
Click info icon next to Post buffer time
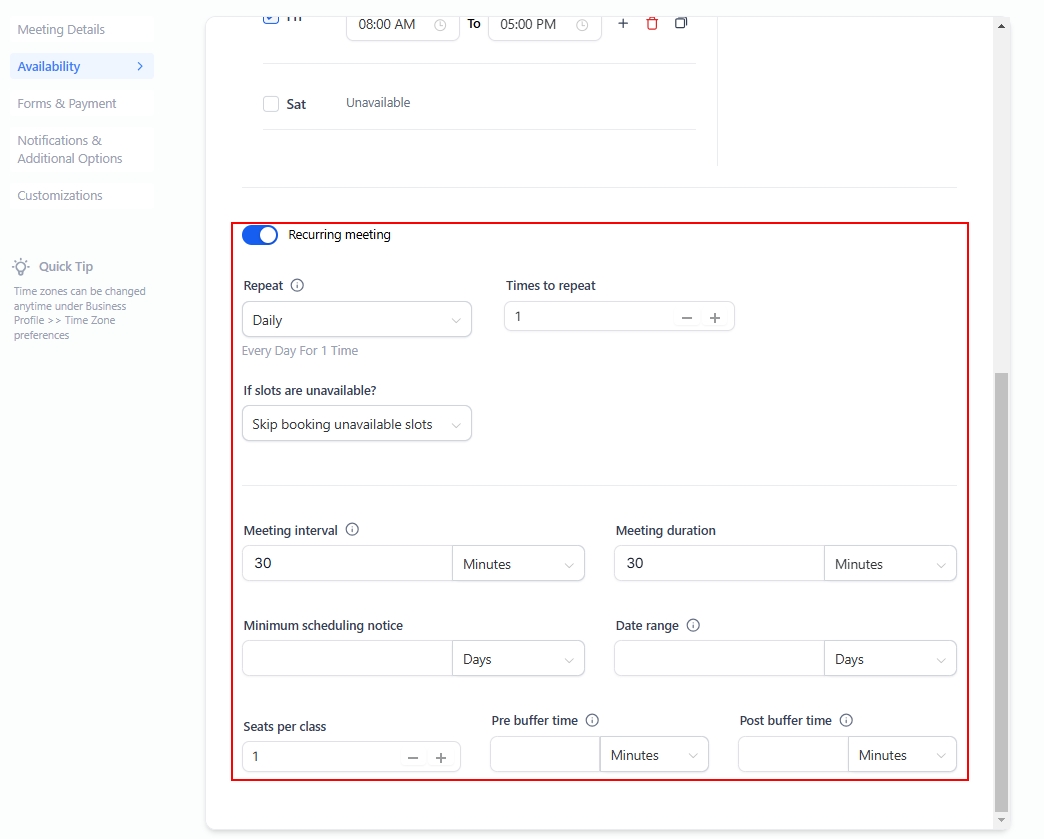(846, 720)
